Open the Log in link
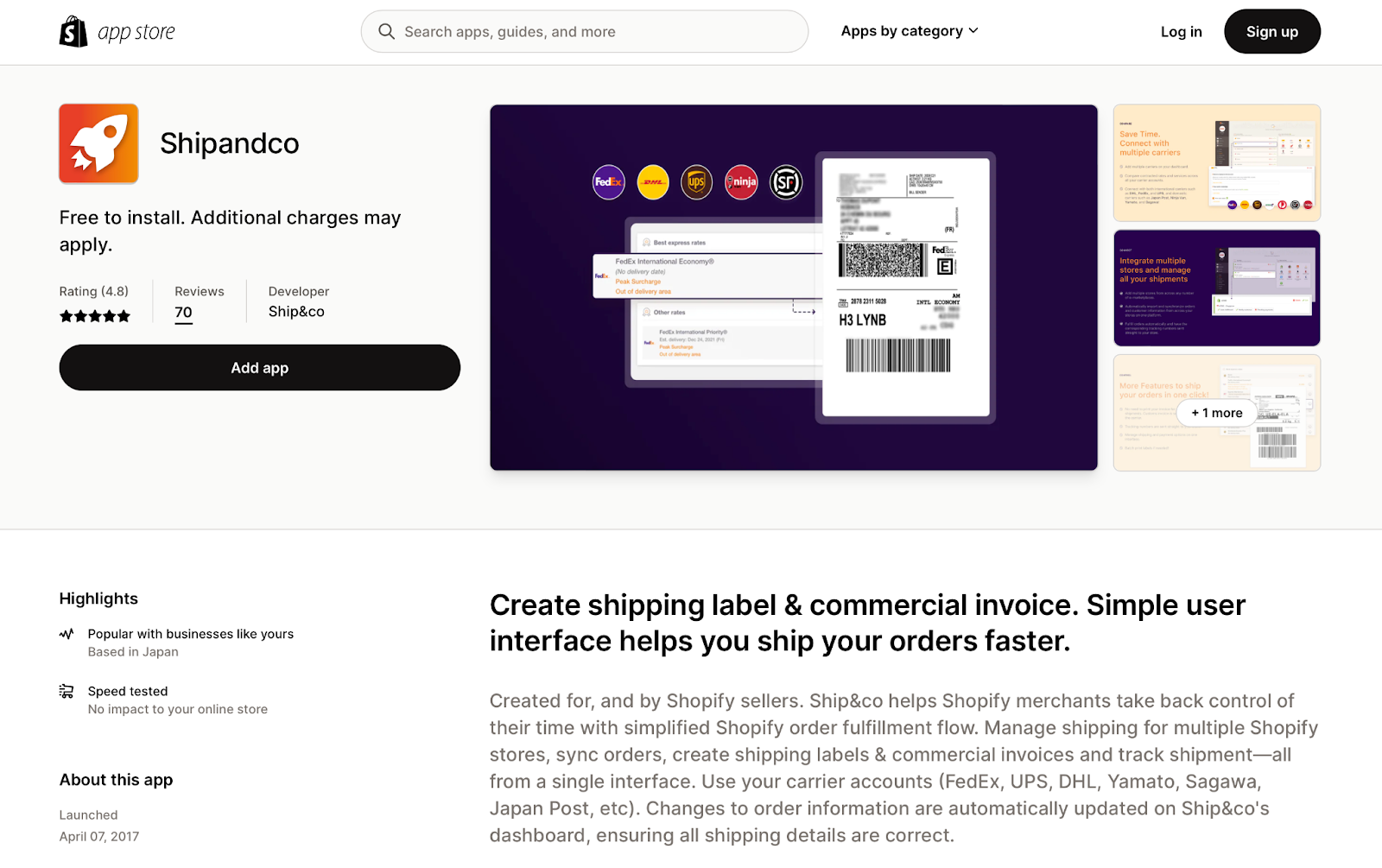Viewport: 1382px width, 868px height. pyautogui.click(x=1181, y=32)
